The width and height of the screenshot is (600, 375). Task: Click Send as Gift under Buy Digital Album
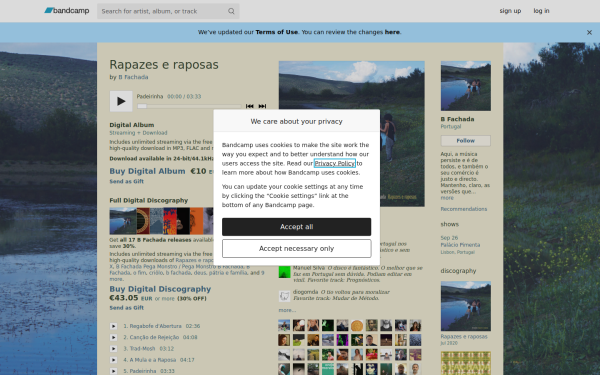pos(127,181)
